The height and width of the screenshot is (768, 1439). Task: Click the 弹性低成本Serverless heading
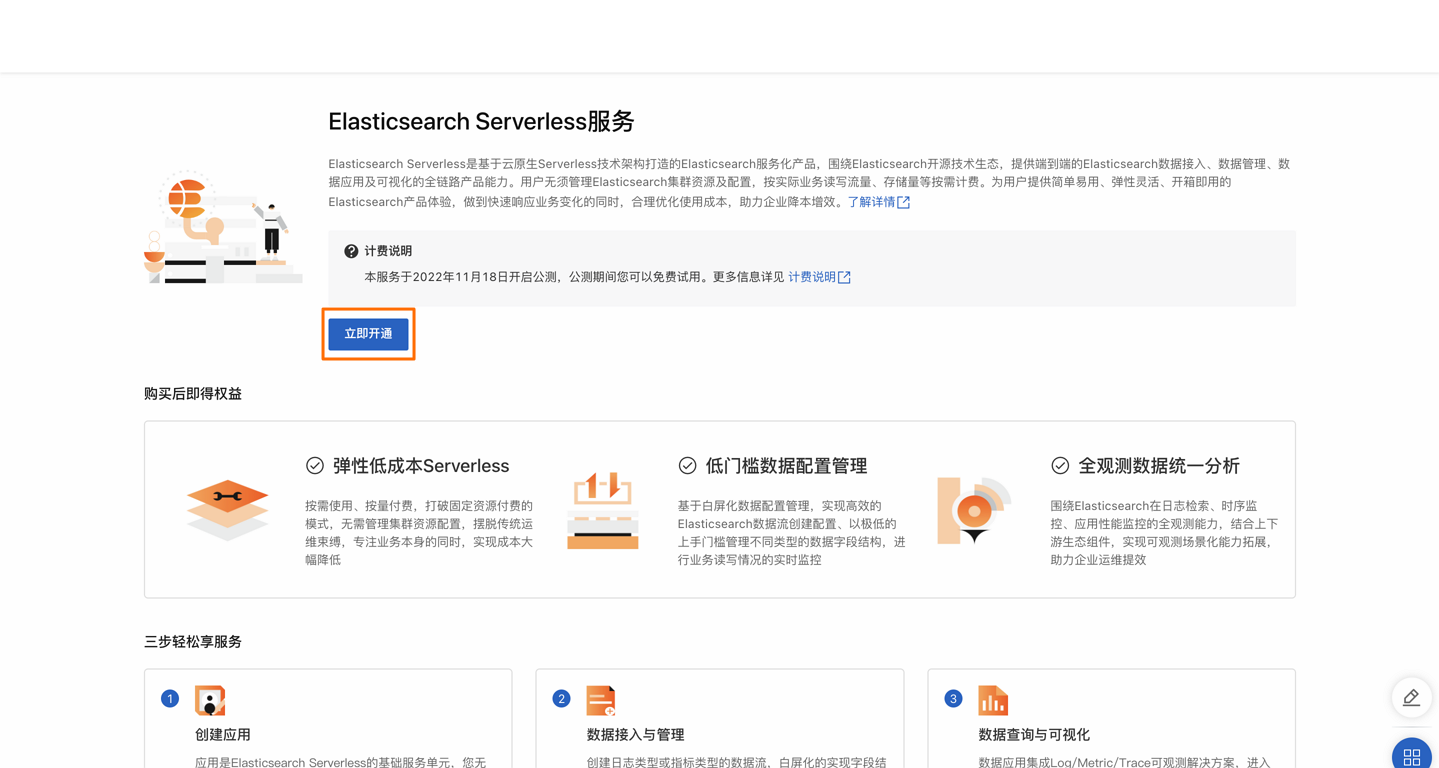tap(421, 466)
